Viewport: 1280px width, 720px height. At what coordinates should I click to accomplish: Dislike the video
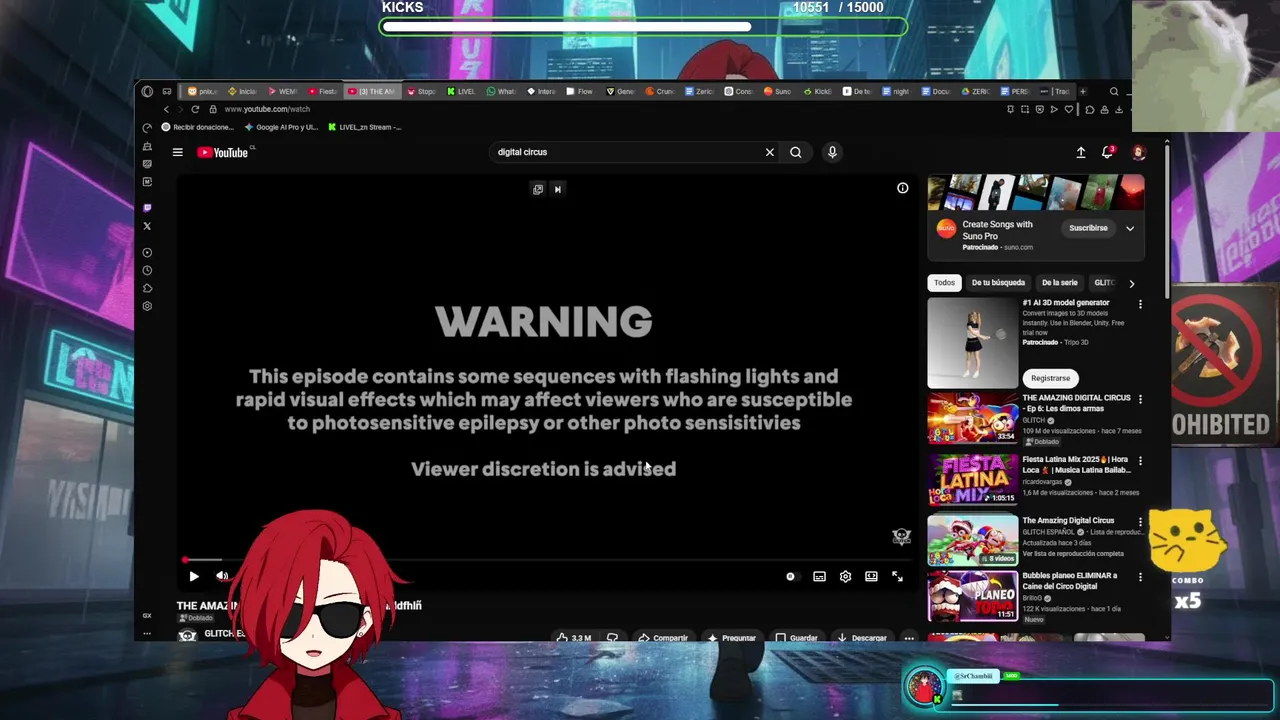(612, 638)
